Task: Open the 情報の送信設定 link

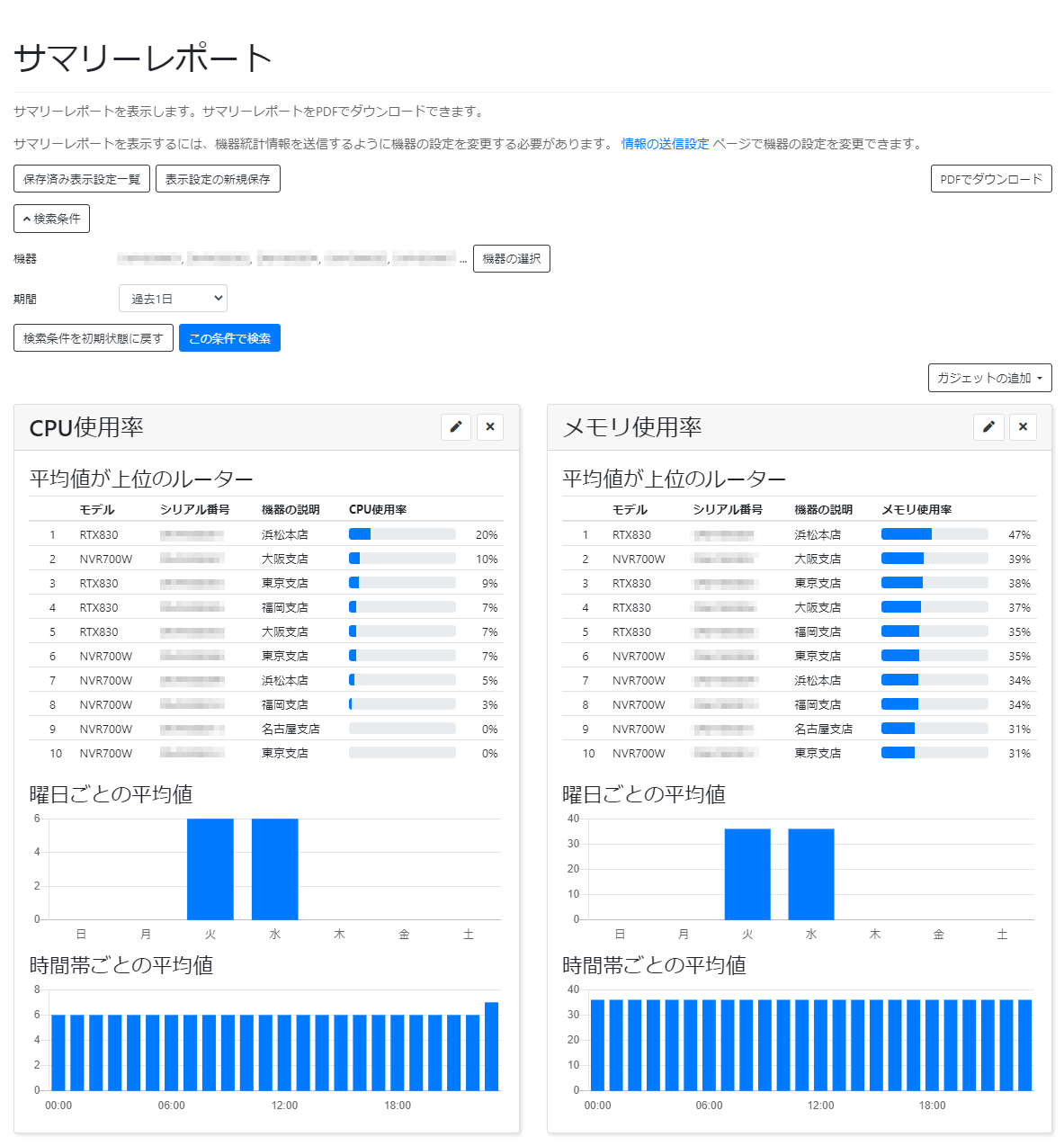Action: 664,141
